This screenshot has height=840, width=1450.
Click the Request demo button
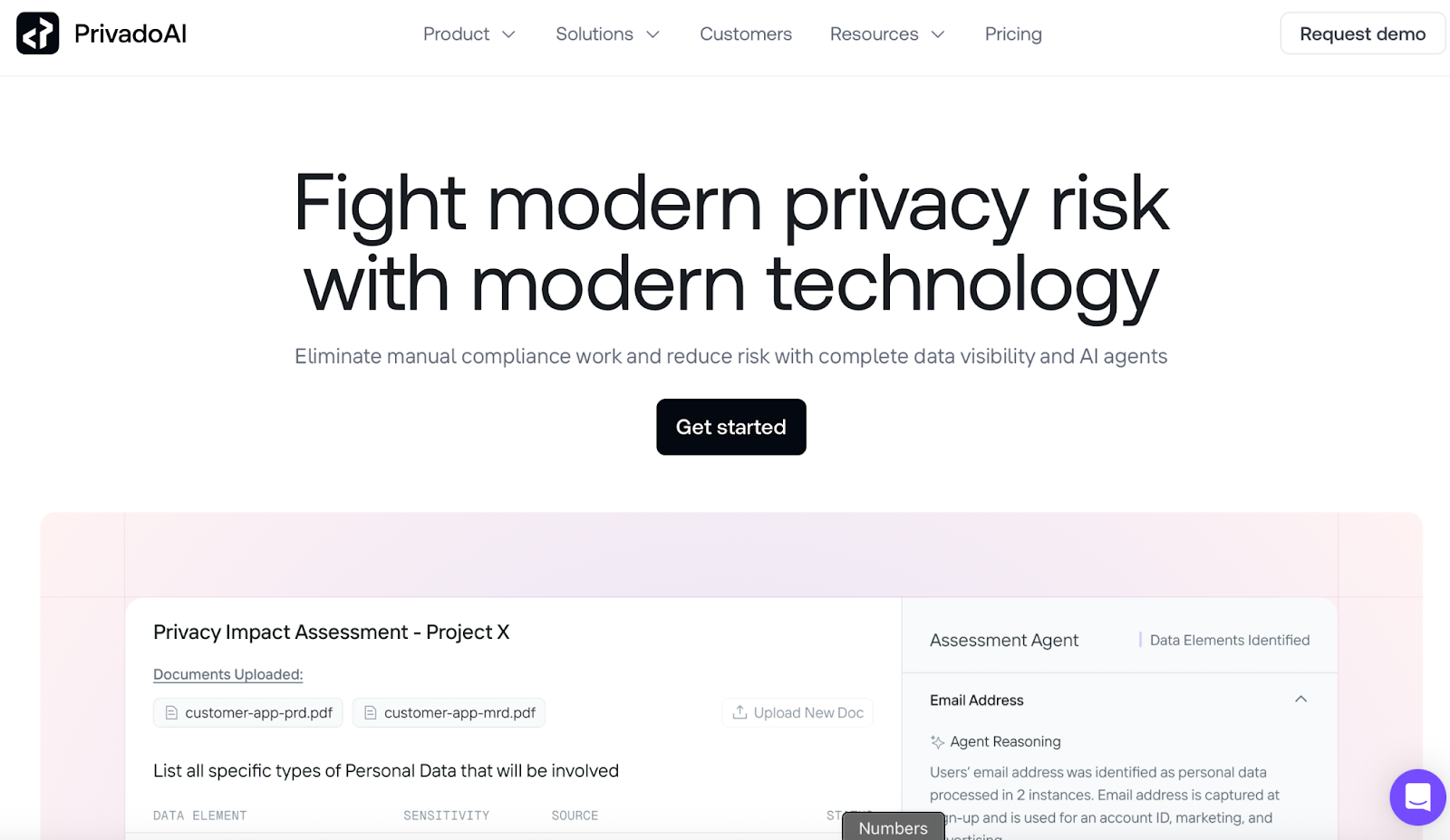[x=1362, y=34]
